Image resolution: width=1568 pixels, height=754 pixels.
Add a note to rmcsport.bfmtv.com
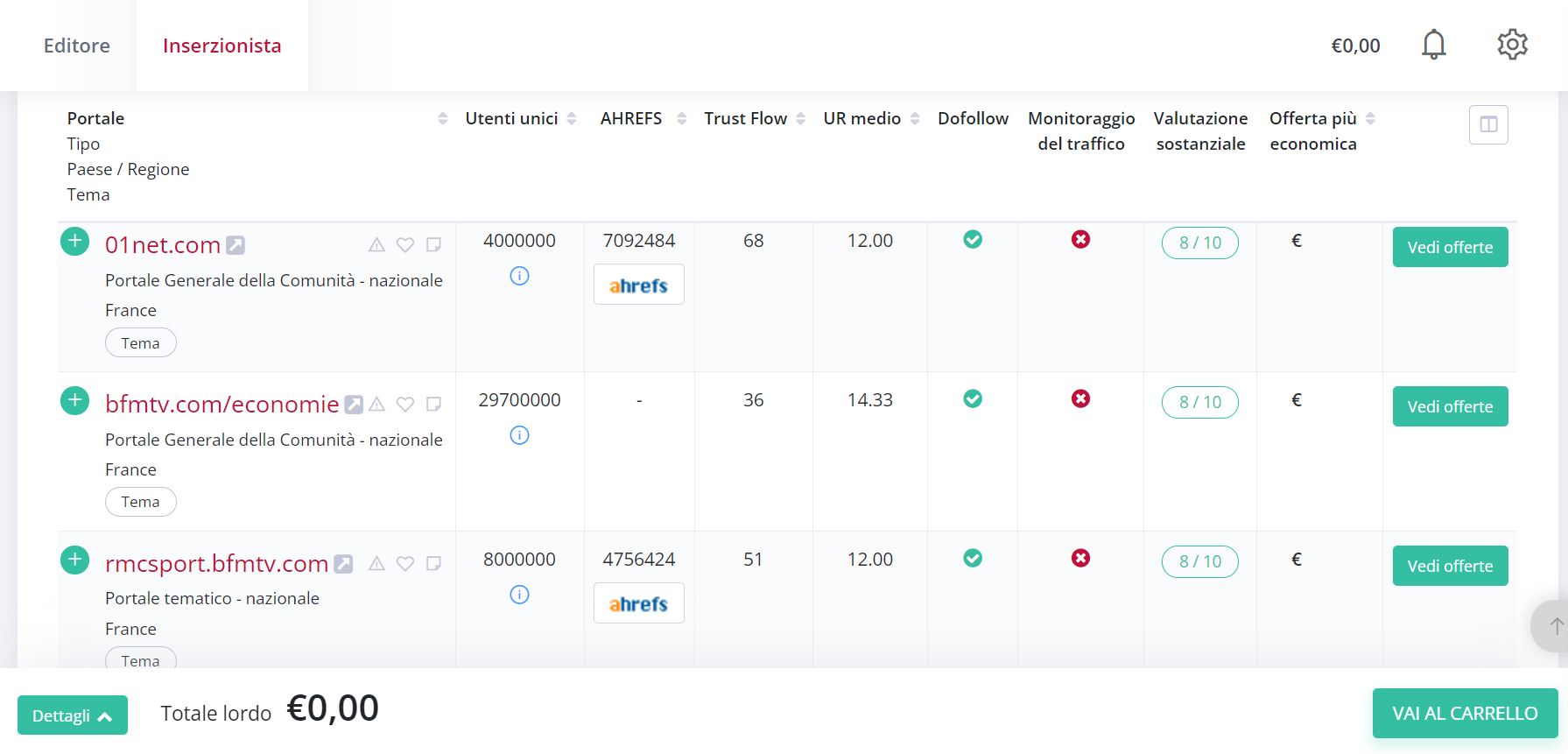[x=433, y=564]
